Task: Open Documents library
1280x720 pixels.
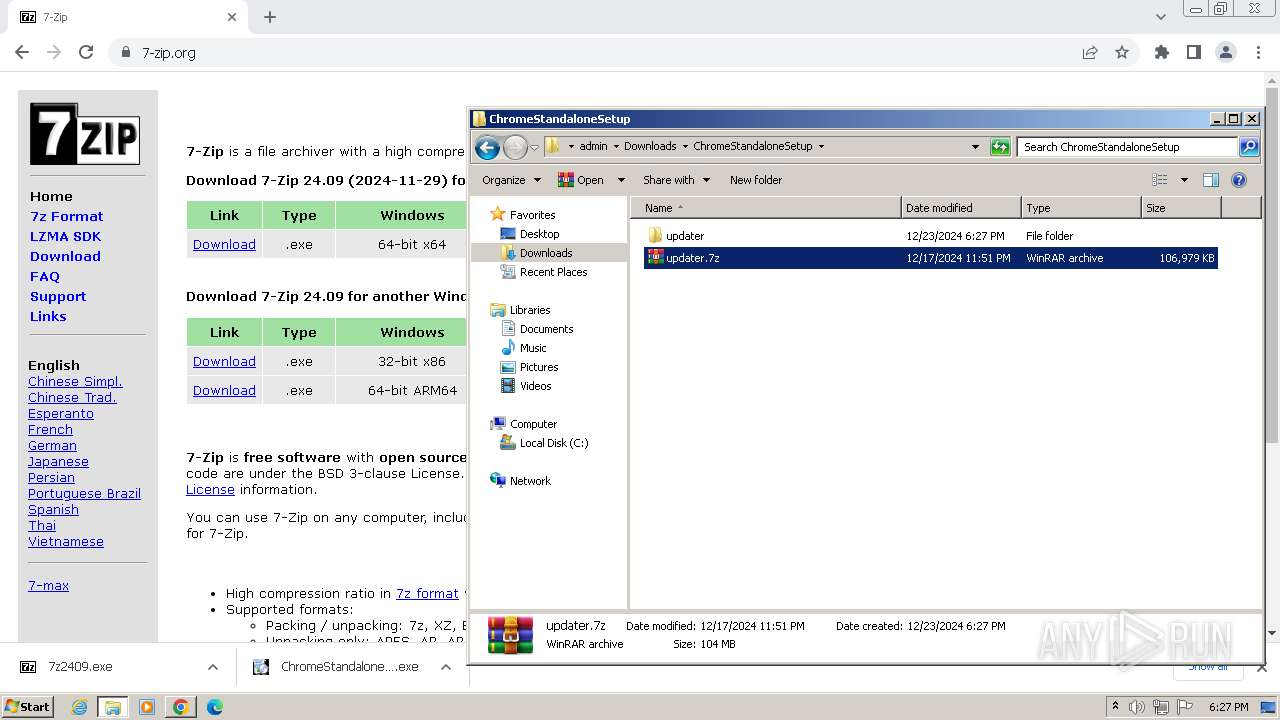Action: coord(546,329)
